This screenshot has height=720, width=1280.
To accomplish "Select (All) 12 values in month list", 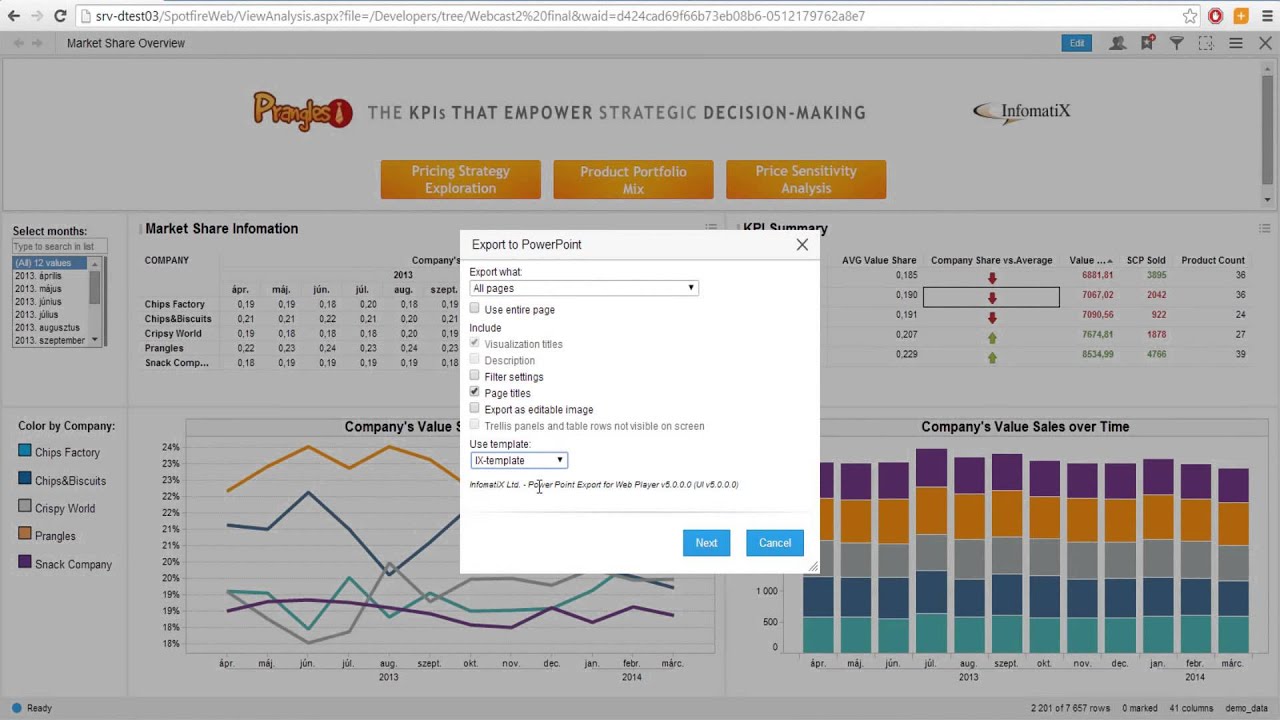I will [x=51, y=263].
